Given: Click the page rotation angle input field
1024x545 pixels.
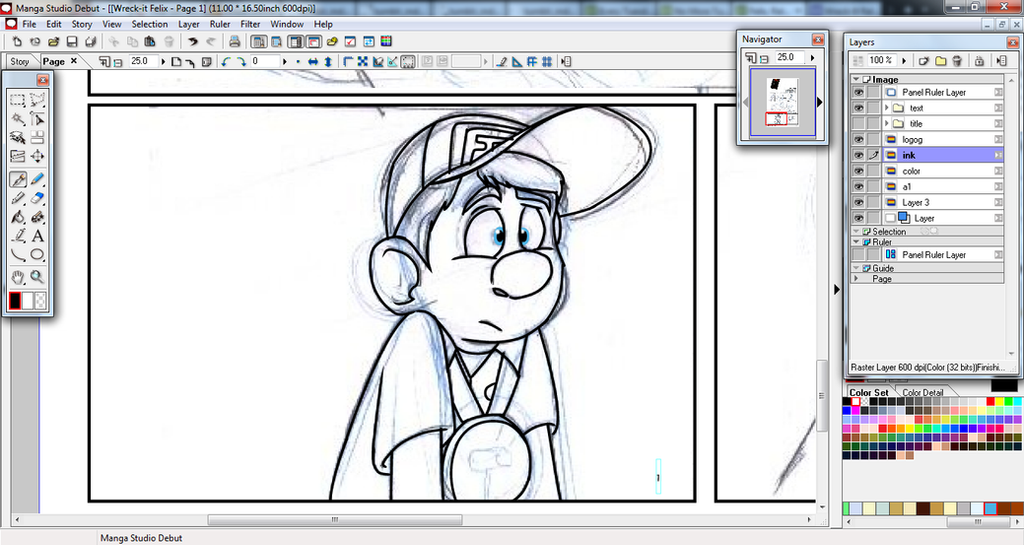Looking at the screenshot, I should click(264, 61).
